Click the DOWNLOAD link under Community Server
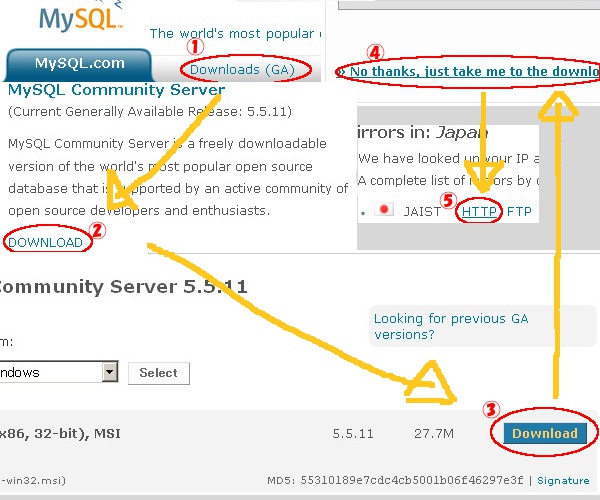The width and height of the screenshot is (600, 500). (45, 243)
